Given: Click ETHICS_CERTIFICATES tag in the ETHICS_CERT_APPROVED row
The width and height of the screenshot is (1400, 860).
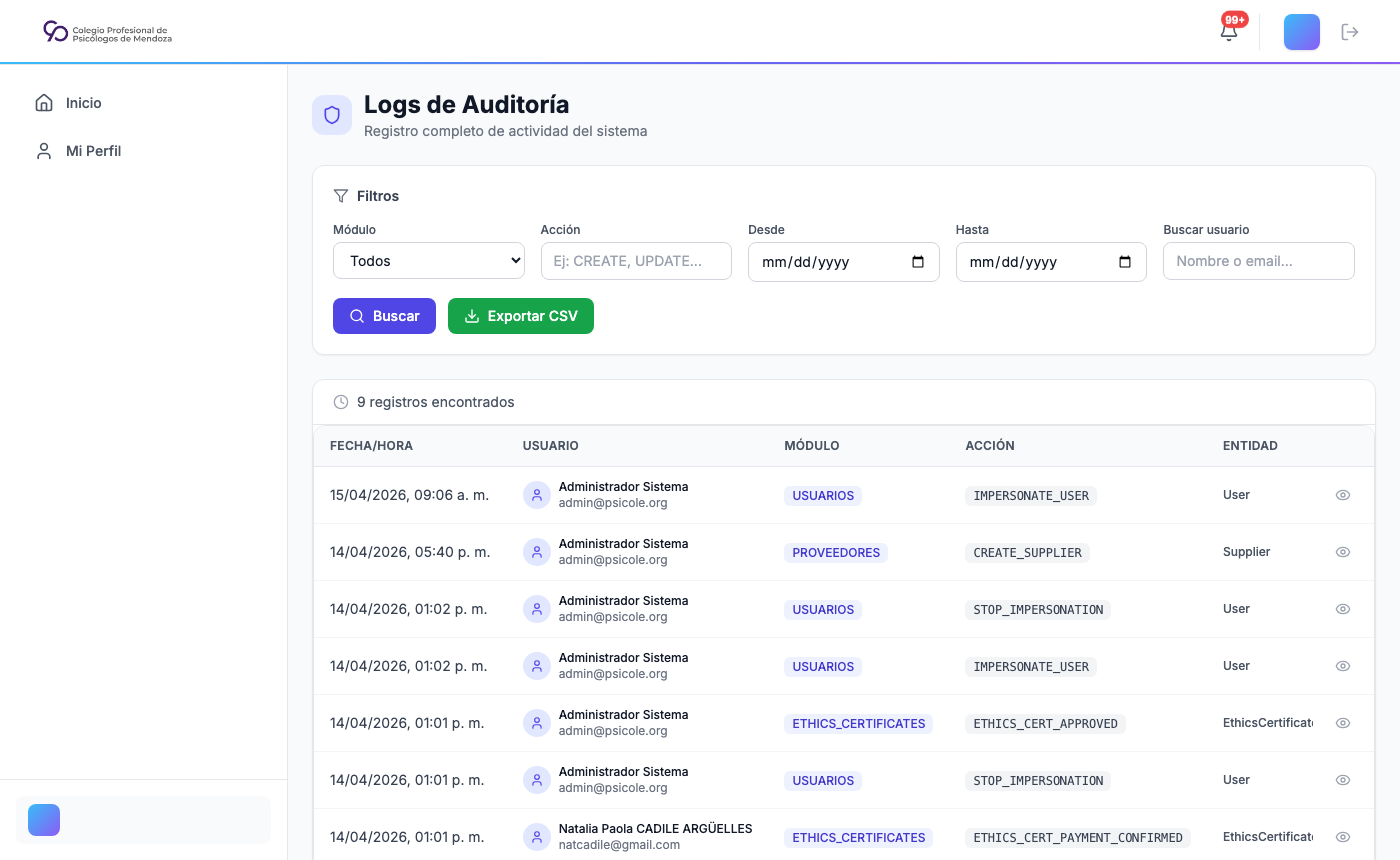Looking at the screenshot, I should pos(858,723).
